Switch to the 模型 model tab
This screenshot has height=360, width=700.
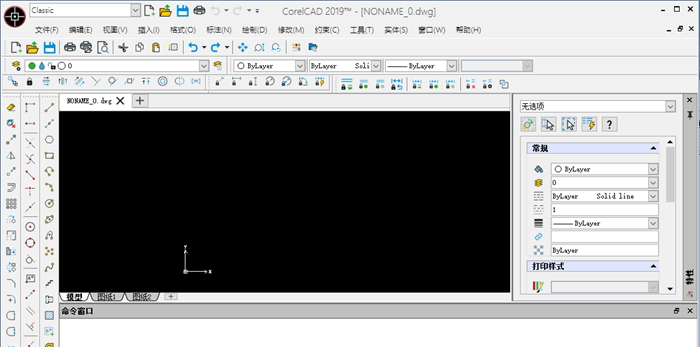click(75, 297)
